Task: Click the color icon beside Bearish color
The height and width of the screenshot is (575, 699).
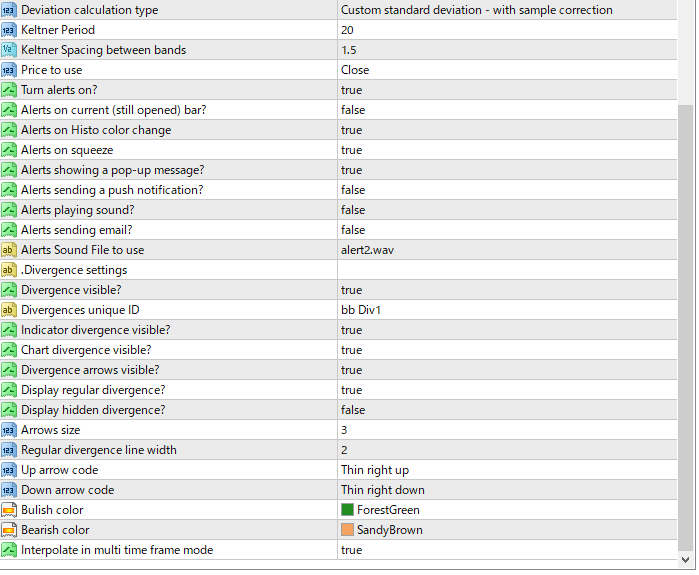Action: (8, 530)
